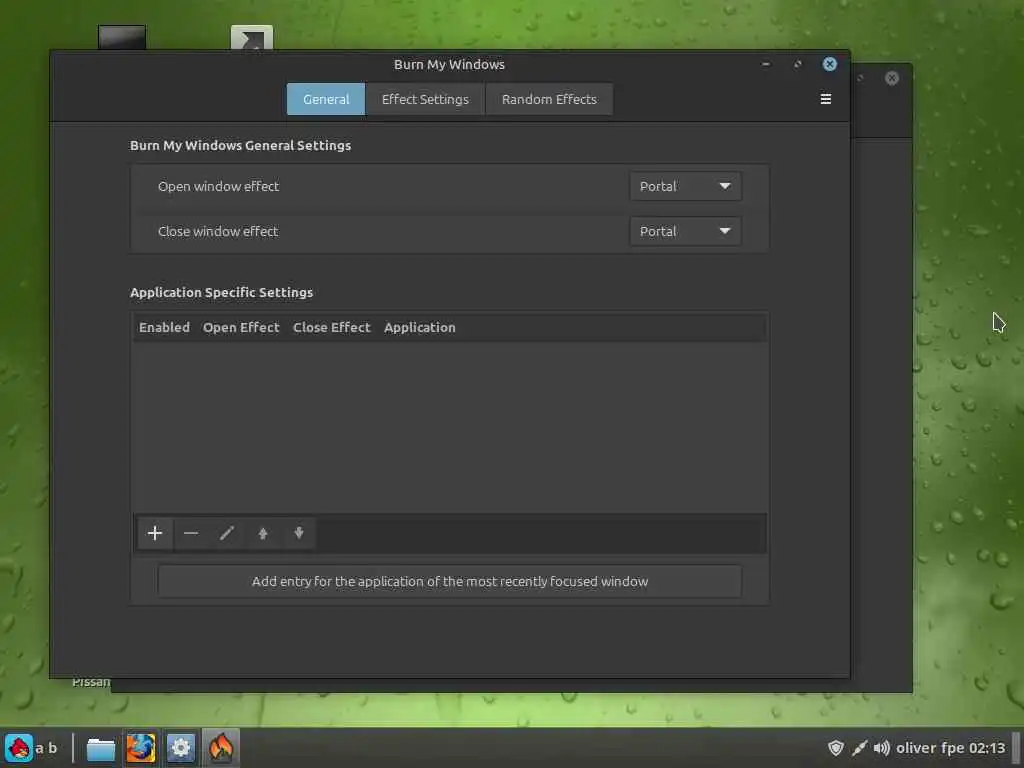This screenshot has width=1024, height=768.
Task: Click Add entry for most recently focused window
Action: (449, 581)
